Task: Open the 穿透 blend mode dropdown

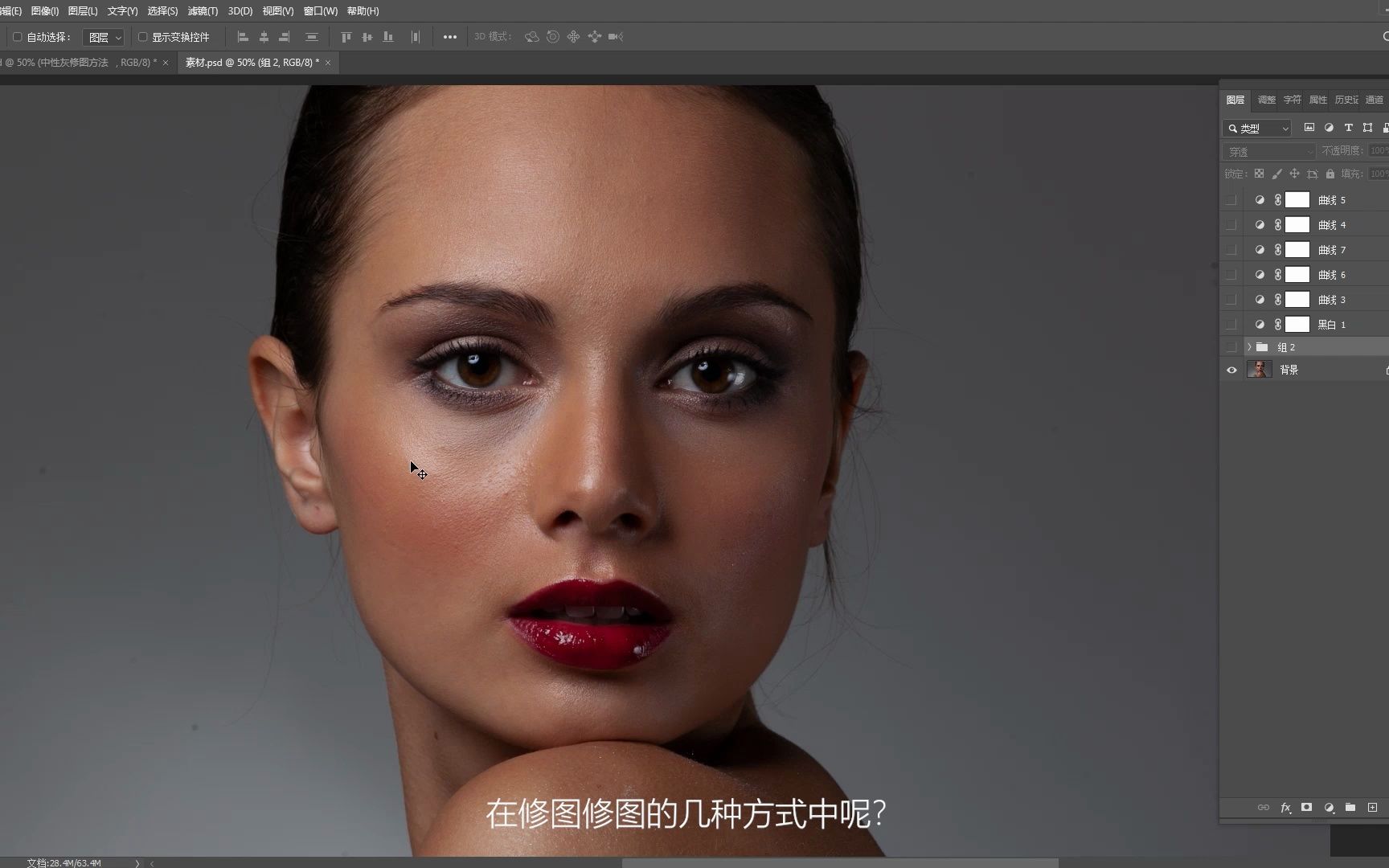Action: (x=1269, y=151)
